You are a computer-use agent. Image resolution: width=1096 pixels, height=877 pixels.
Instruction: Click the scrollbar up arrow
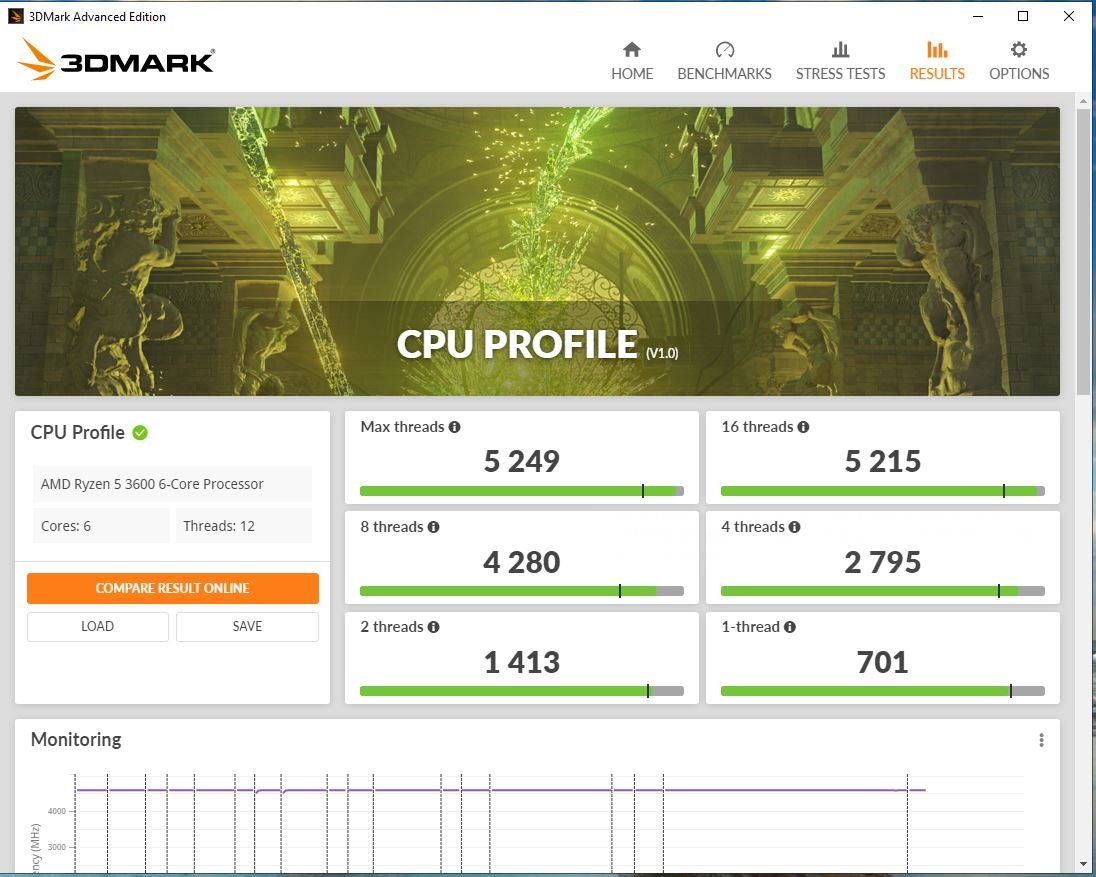pos(1083,101)
